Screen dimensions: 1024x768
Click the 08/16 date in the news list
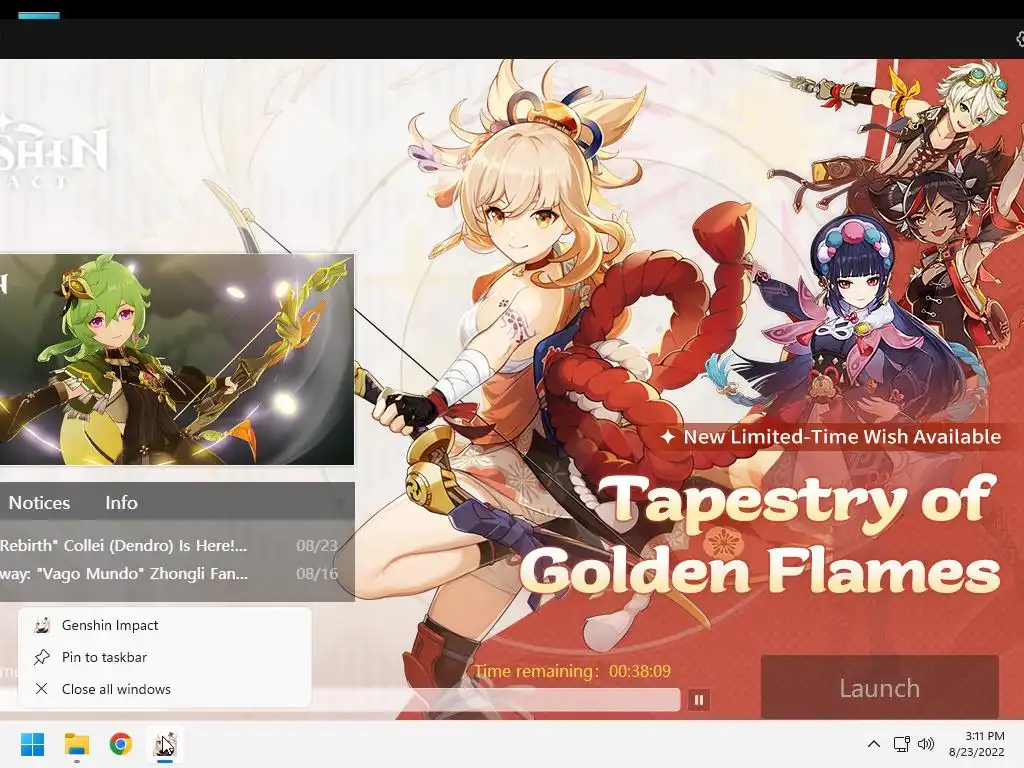point(317,574)
